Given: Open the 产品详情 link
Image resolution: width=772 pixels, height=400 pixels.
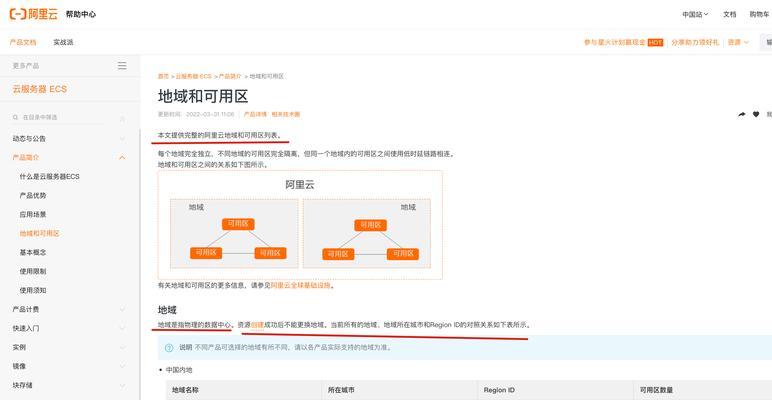Looking at the screenshot, I should [255, 114].
